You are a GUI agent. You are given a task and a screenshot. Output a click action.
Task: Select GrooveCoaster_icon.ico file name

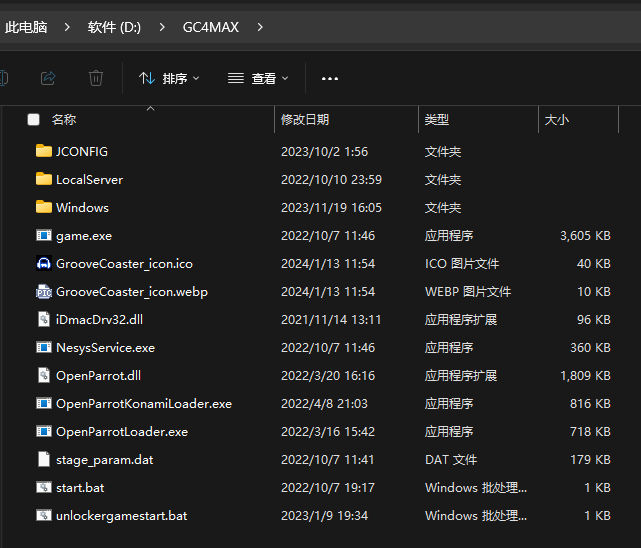(x=124, y=264)
